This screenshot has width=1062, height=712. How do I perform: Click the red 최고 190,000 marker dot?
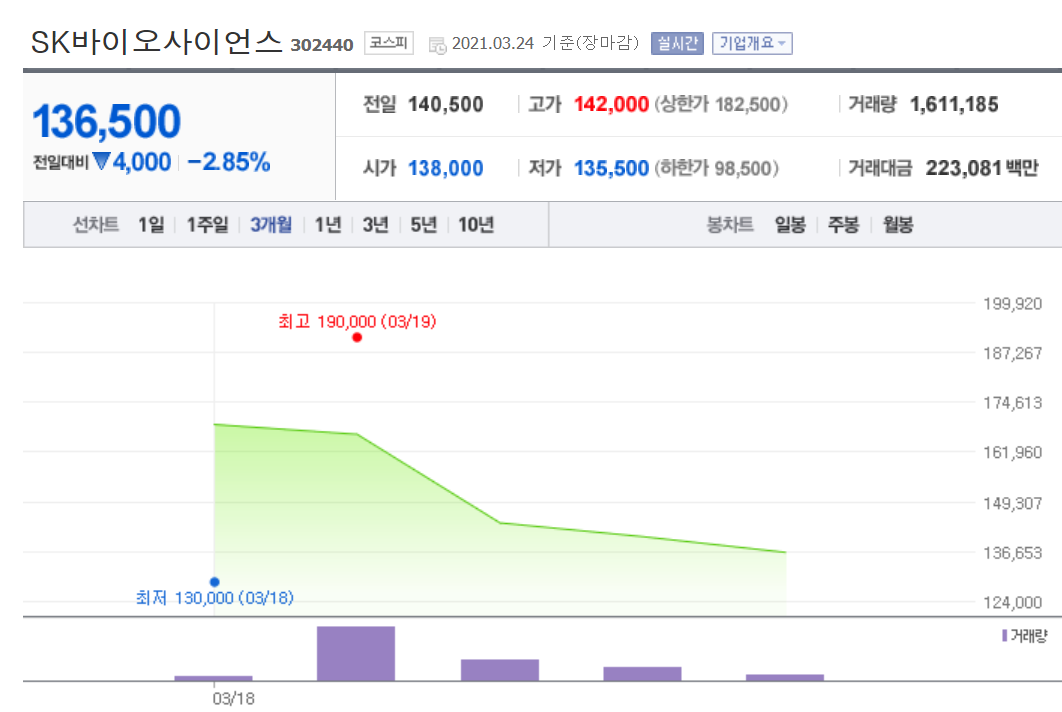click(x=357, y=337)
